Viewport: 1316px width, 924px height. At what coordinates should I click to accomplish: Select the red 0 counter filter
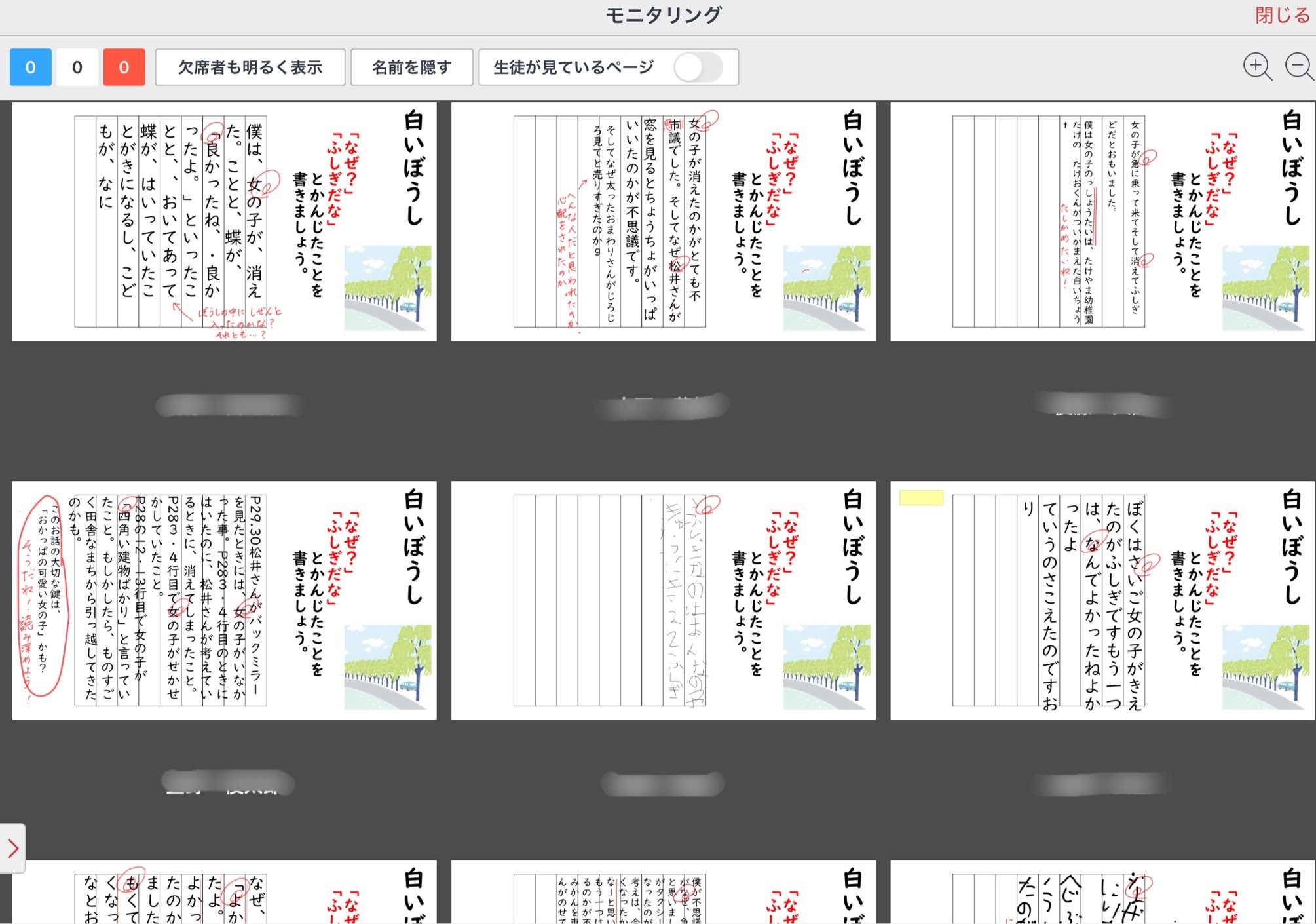pyautogui.click(x=124, y=67)
